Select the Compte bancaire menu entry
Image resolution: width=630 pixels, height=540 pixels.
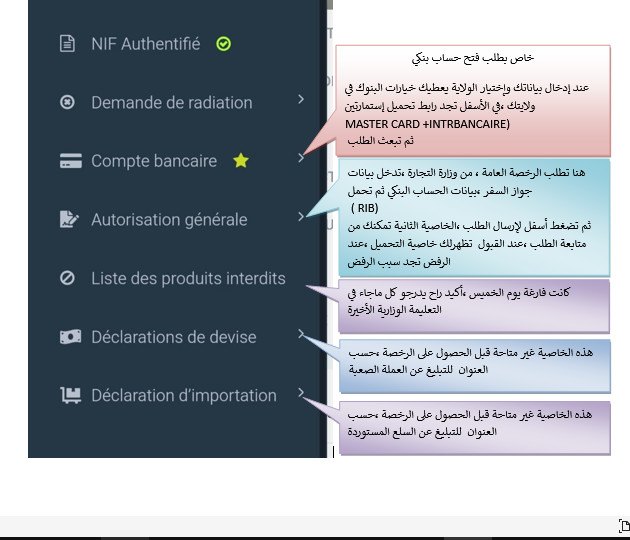(x=154, y=161)
